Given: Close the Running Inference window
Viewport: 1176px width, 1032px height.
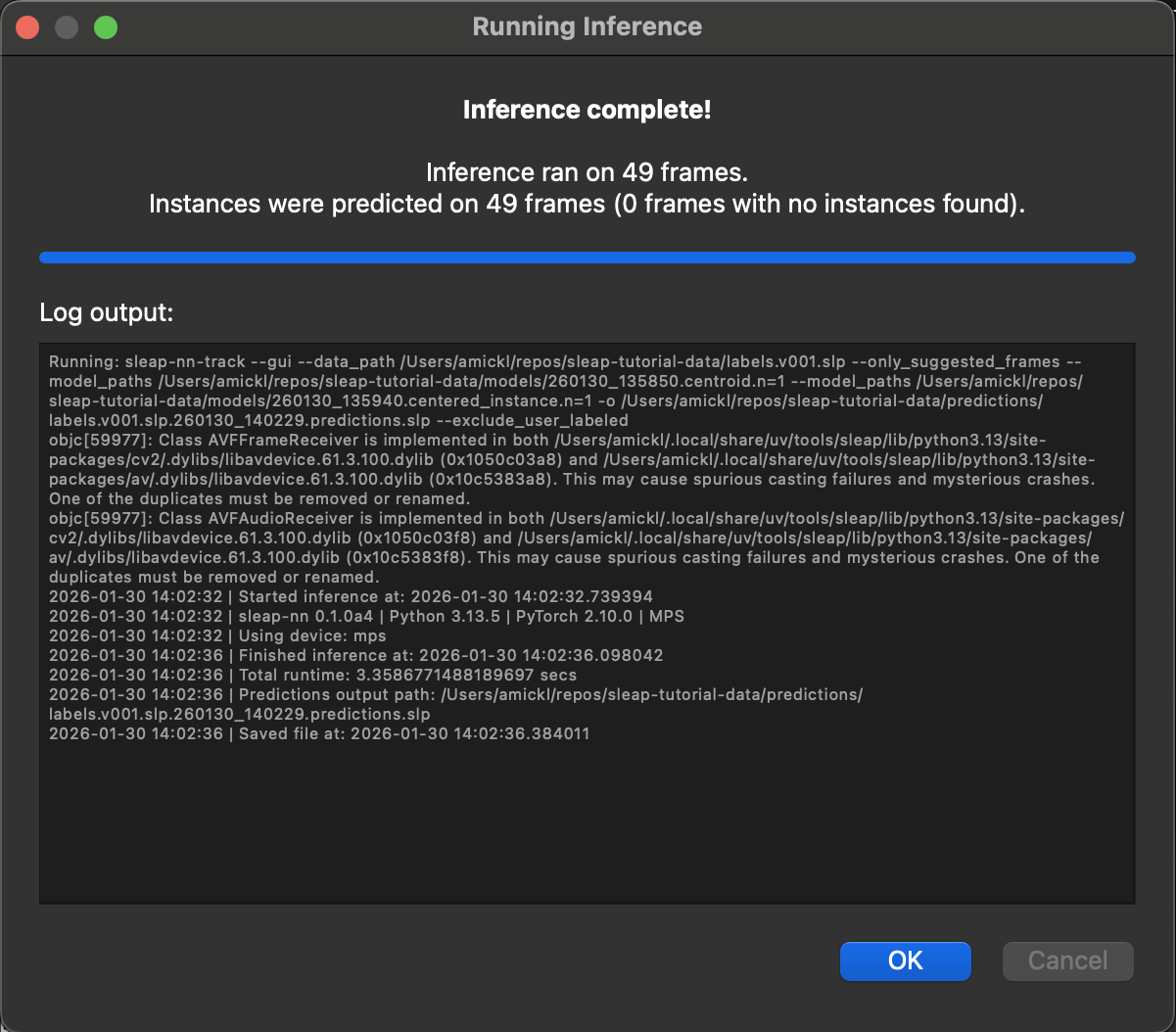Looking at the screenshot, I should [x=27, y=27].
